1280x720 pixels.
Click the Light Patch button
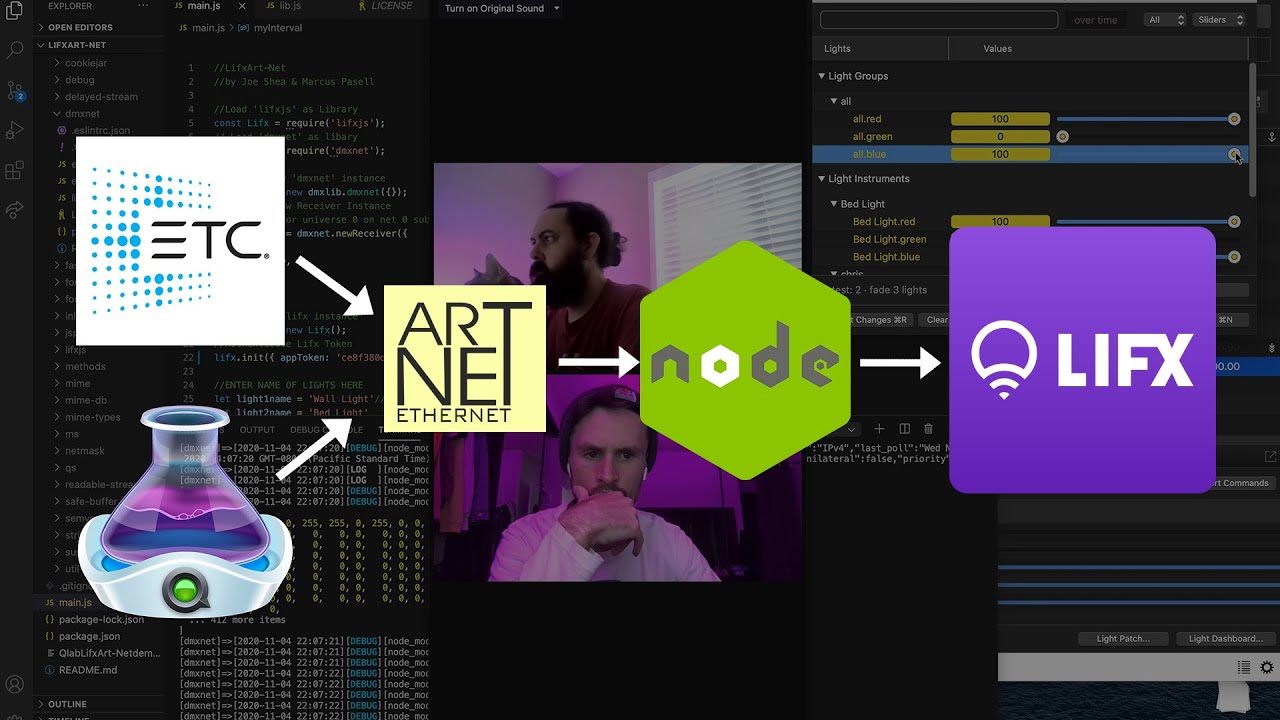tap(1122, 638)
